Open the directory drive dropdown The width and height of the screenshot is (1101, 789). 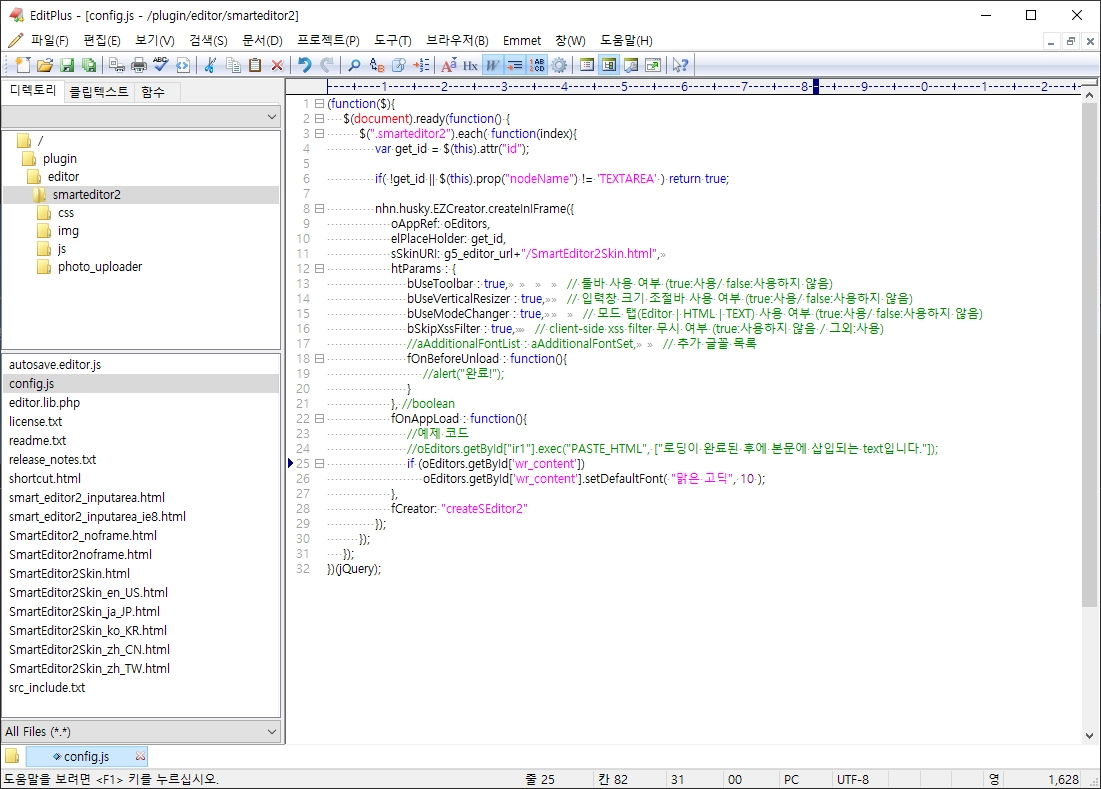[x=141, y=117]
